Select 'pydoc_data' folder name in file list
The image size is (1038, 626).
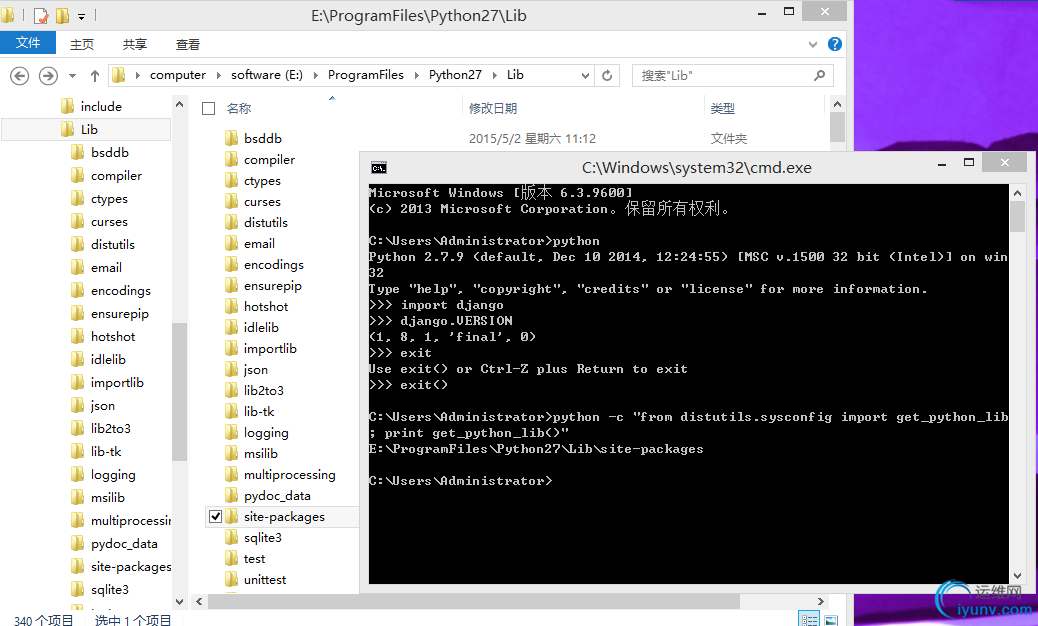[x=277, y=496]
